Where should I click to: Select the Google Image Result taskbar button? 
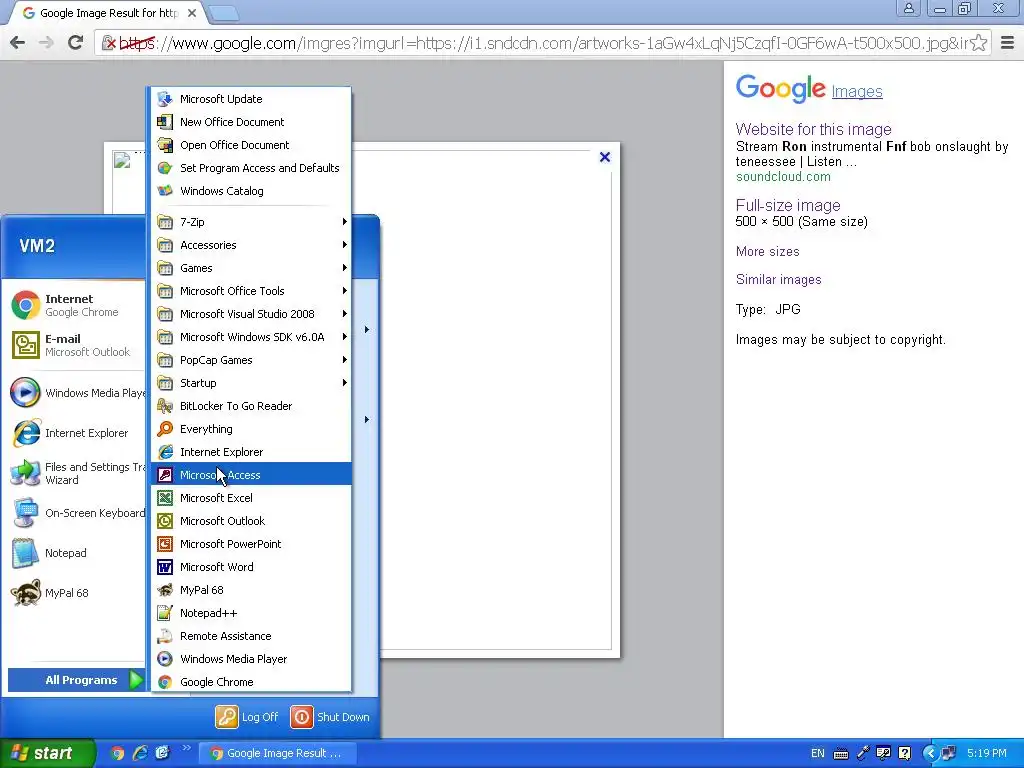[x=278, y=753]
